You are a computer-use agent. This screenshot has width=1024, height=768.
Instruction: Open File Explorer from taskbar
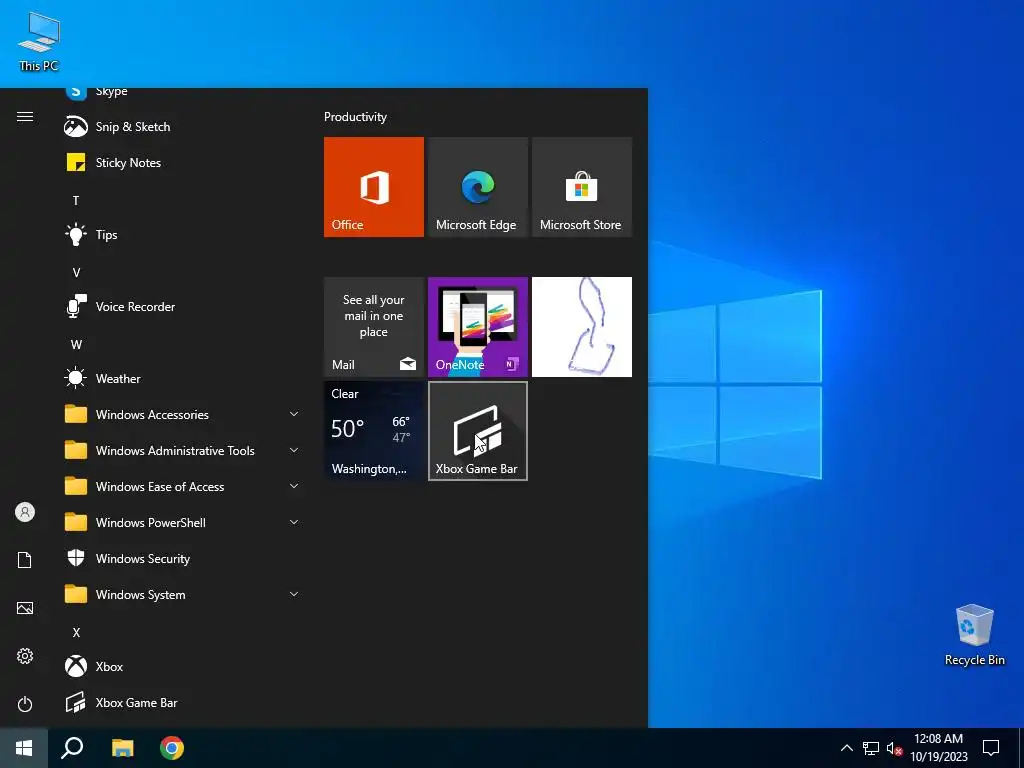[x=122, y=748]
